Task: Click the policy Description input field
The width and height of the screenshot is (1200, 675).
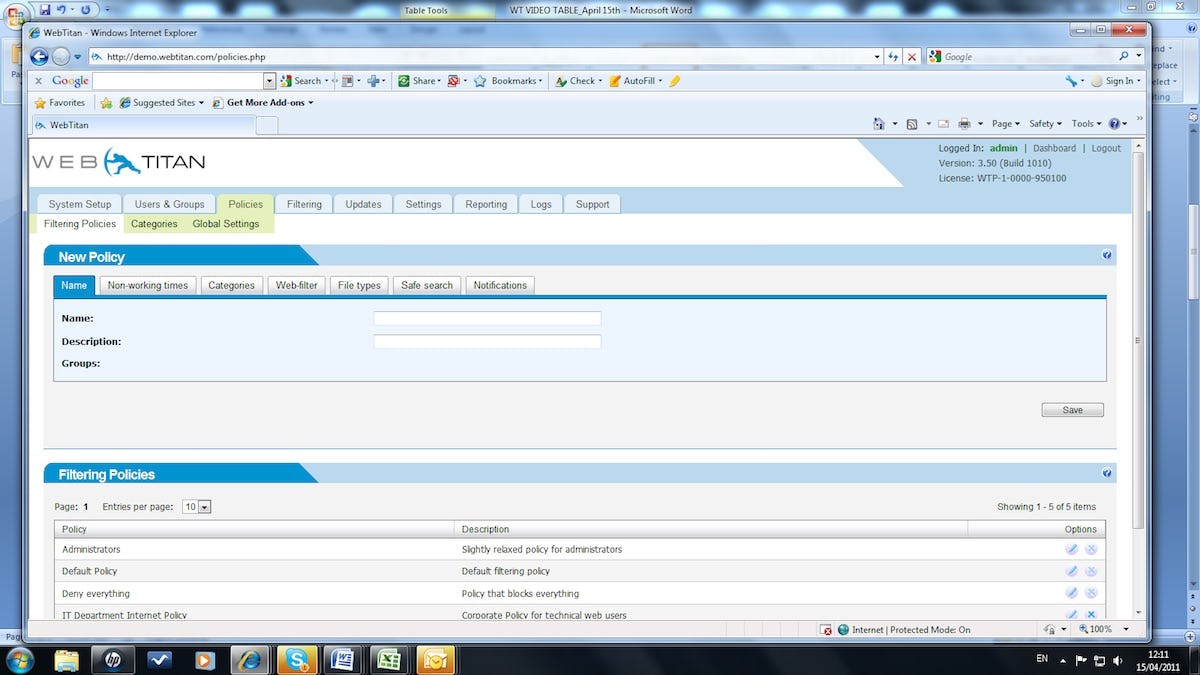Action: (x=487, y=341)
